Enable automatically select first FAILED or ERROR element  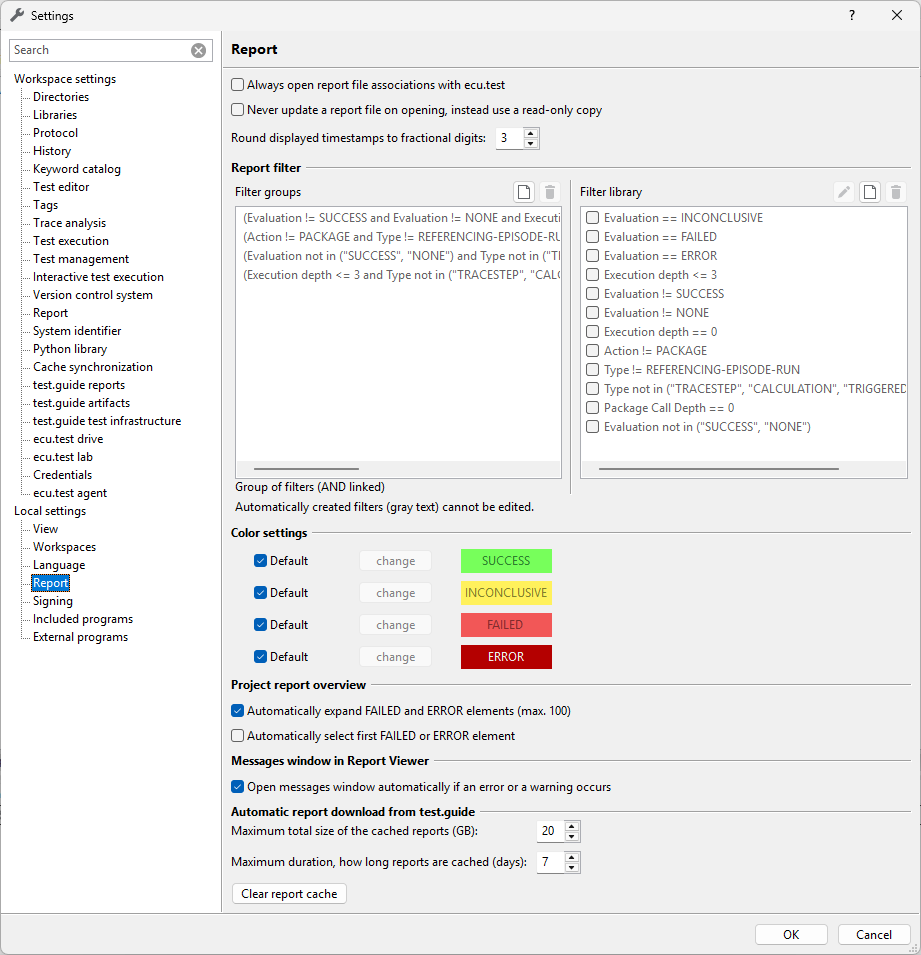(x=238, y=736)
